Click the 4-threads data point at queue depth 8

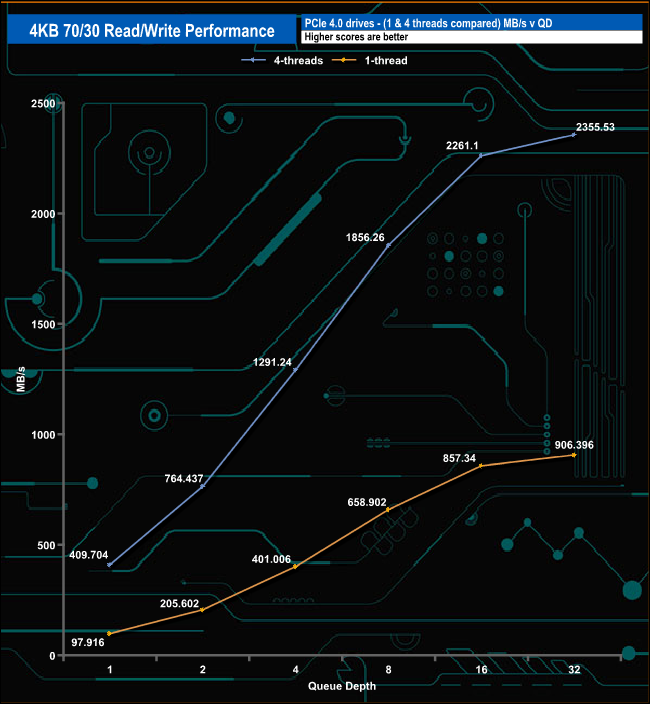tap(388, 245)
